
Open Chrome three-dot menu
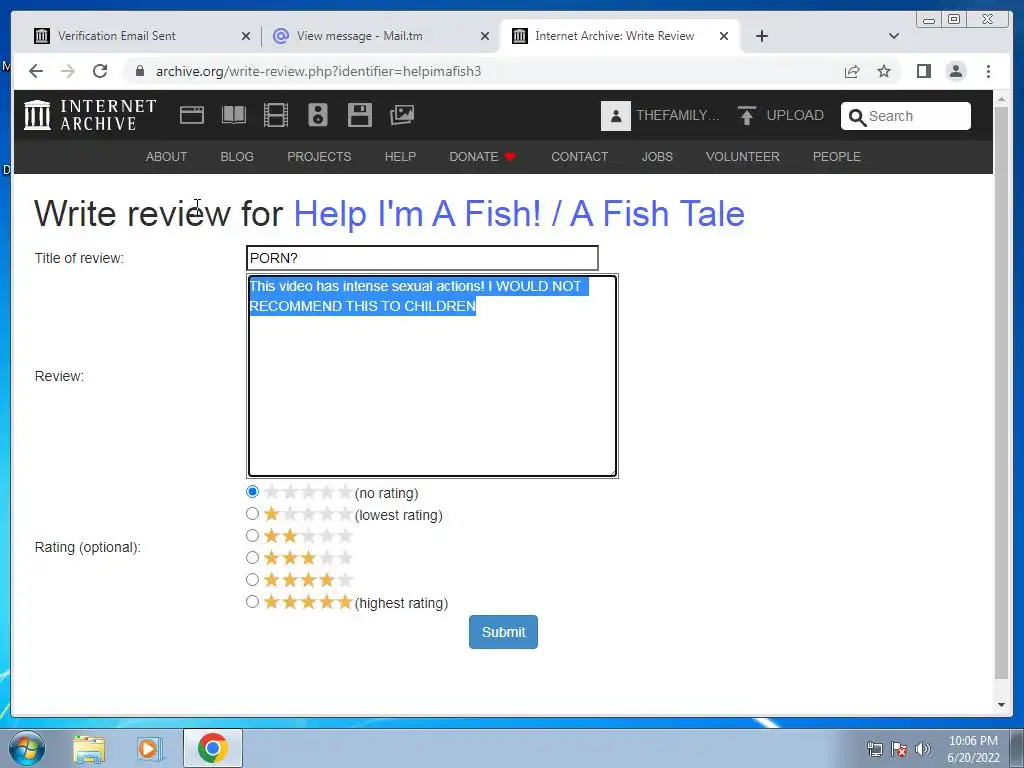pos(988,71)
